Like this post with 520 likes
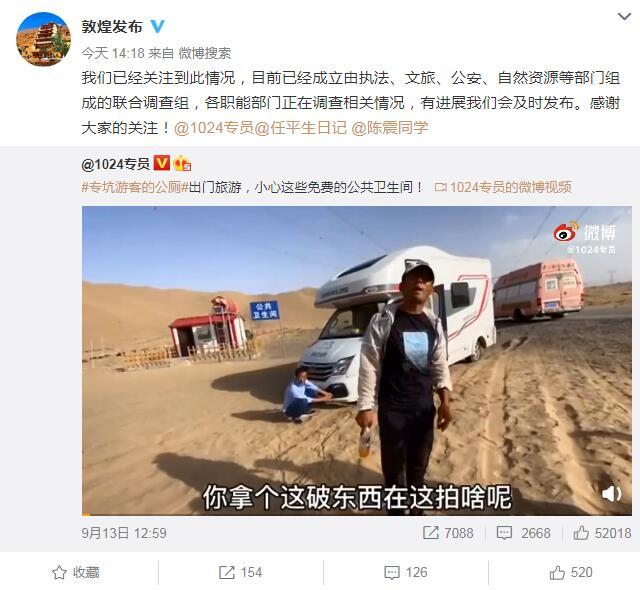Image resolution: width=640 pixels, height=590 pixels. [x=571, y=572]
